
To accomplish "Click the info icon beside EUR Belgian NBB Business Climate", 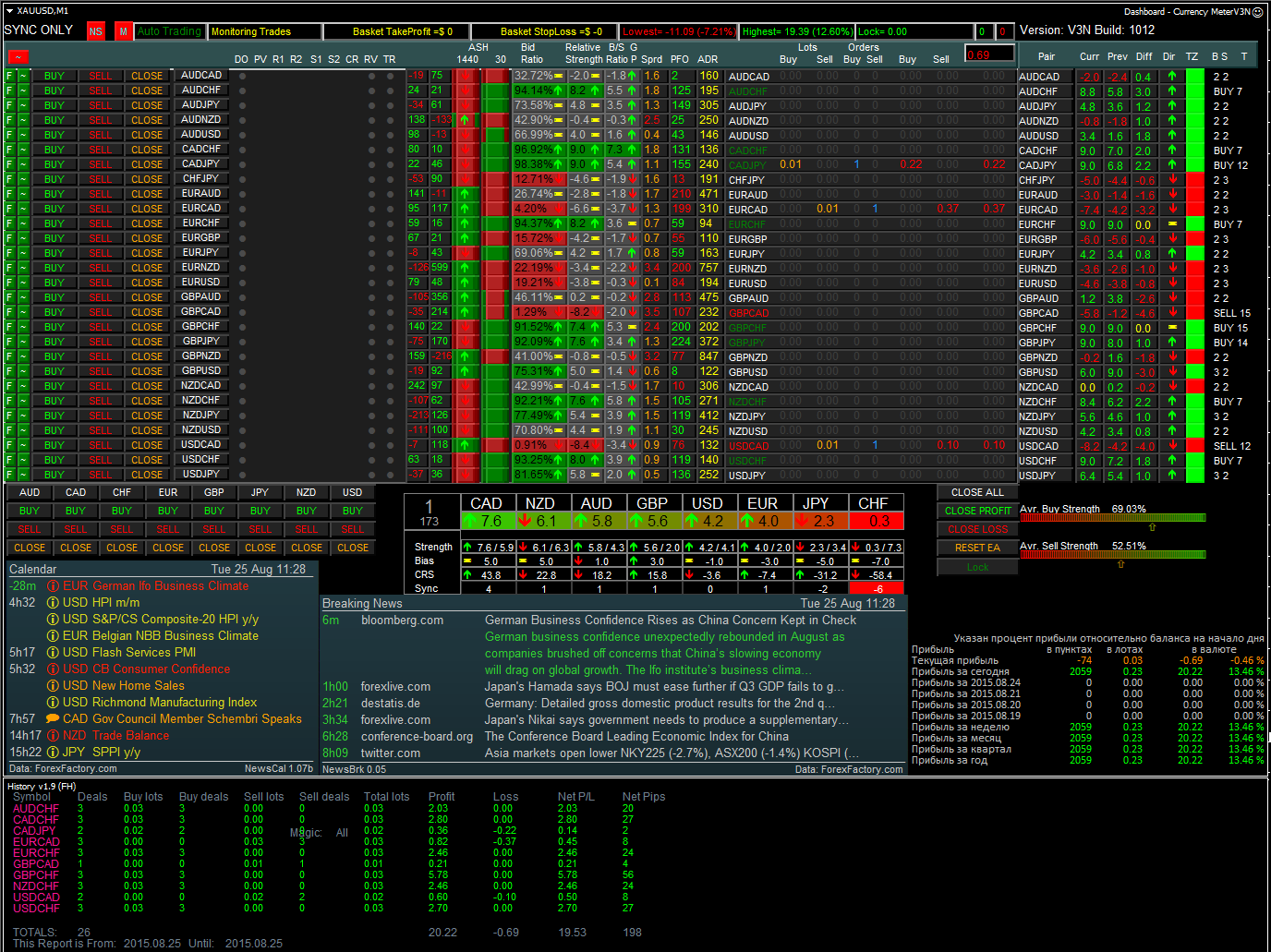I will (53, 636).
